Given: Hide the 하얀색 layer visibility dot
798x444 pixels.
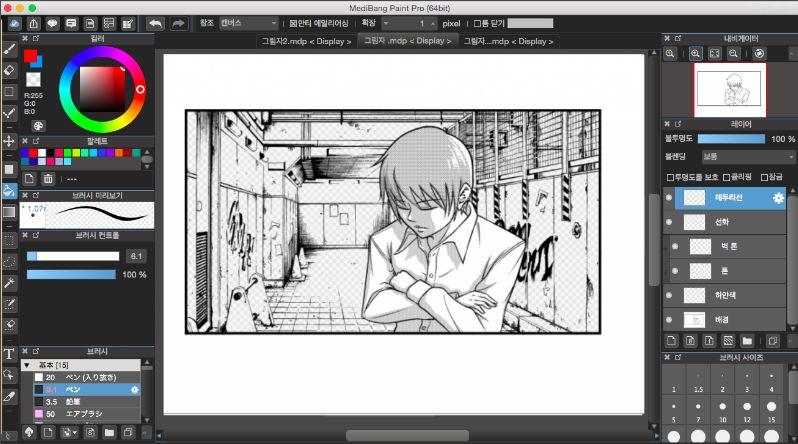Looking at the screenshot, I should [669, 295].
